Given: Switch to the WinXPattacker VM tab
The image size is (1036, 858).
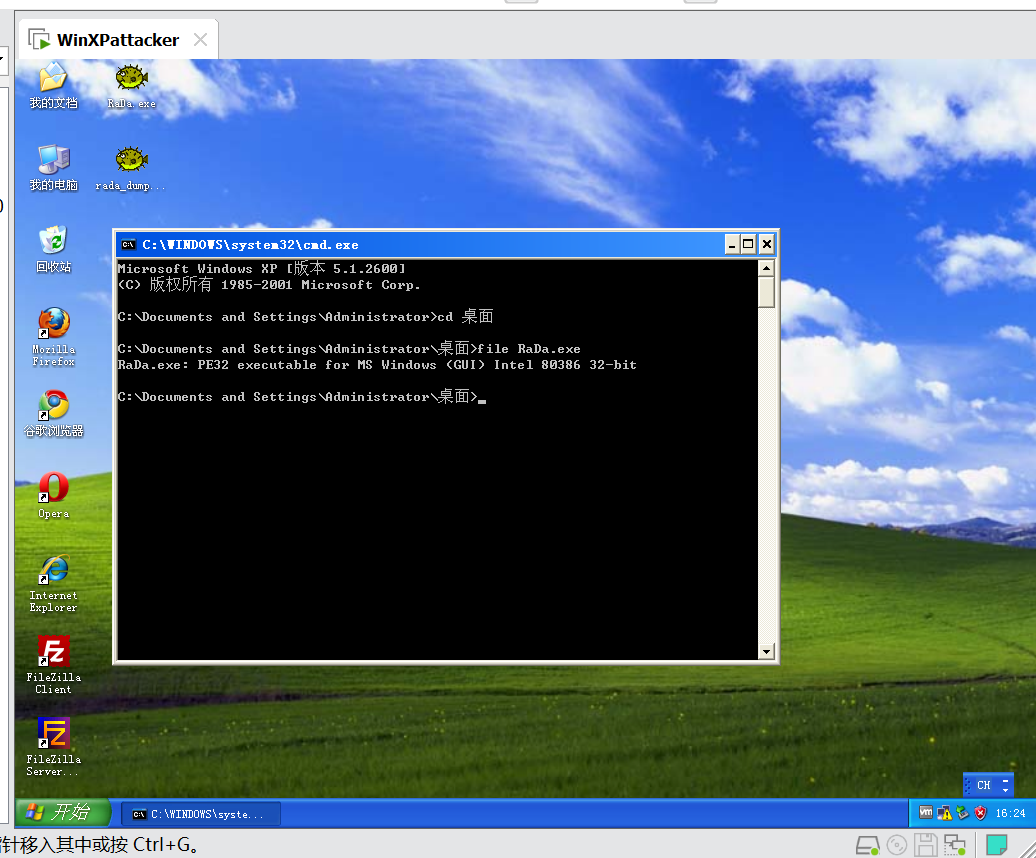Looking at the screenshot, I should [x=118, y=40].
